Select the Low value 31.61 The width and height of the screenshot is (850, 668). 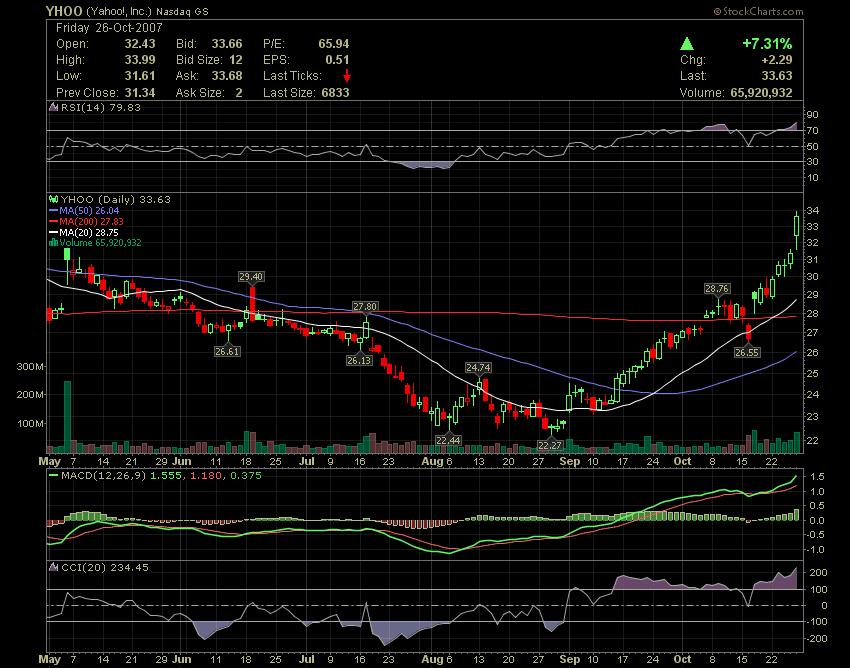[x=140, y=76]
